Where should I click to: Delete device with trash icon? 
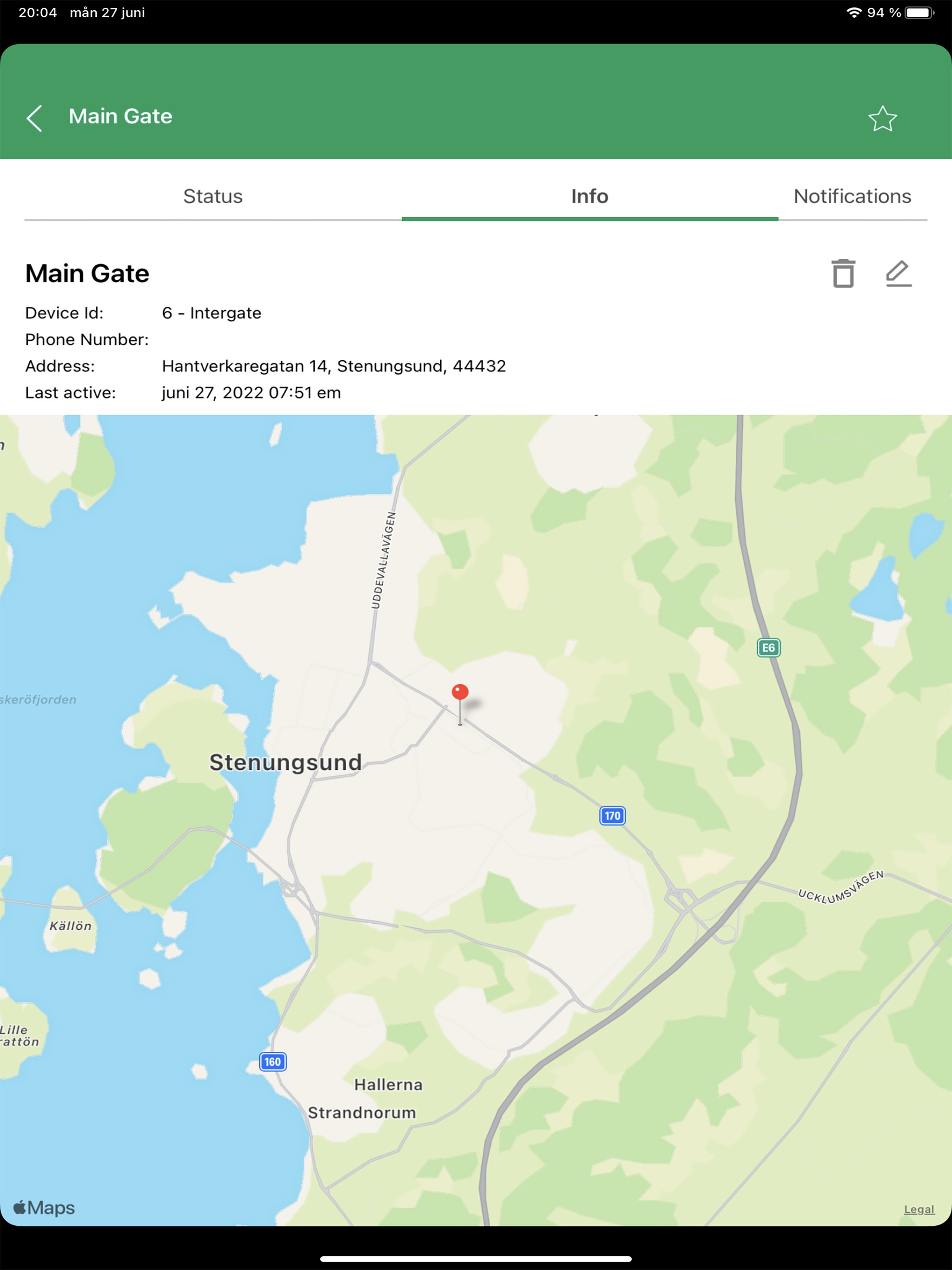843,273
